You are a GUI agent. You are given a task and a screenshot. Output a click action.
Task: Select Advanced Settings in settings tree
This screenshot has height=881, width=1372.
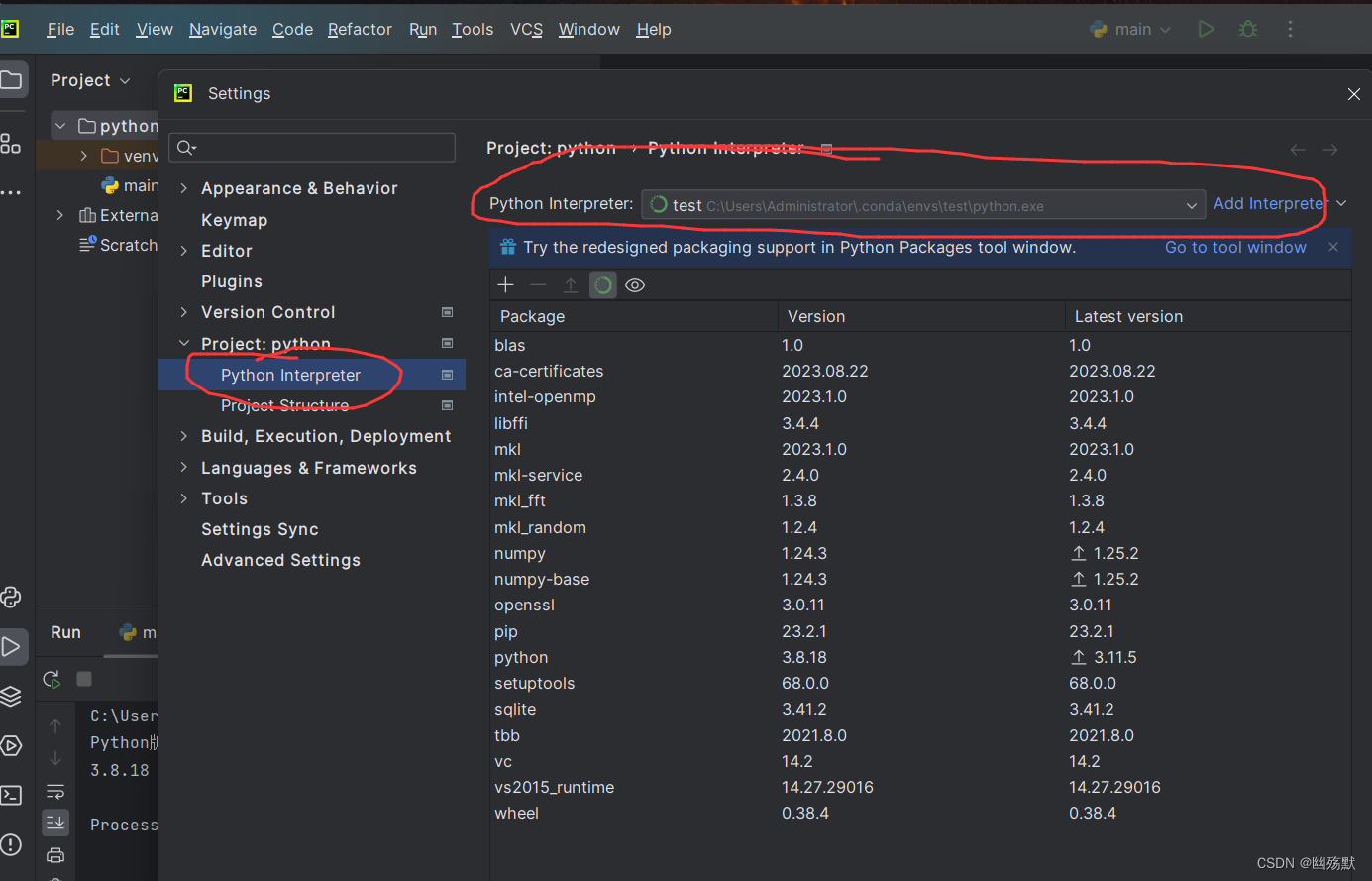click(x=280, y=560)
